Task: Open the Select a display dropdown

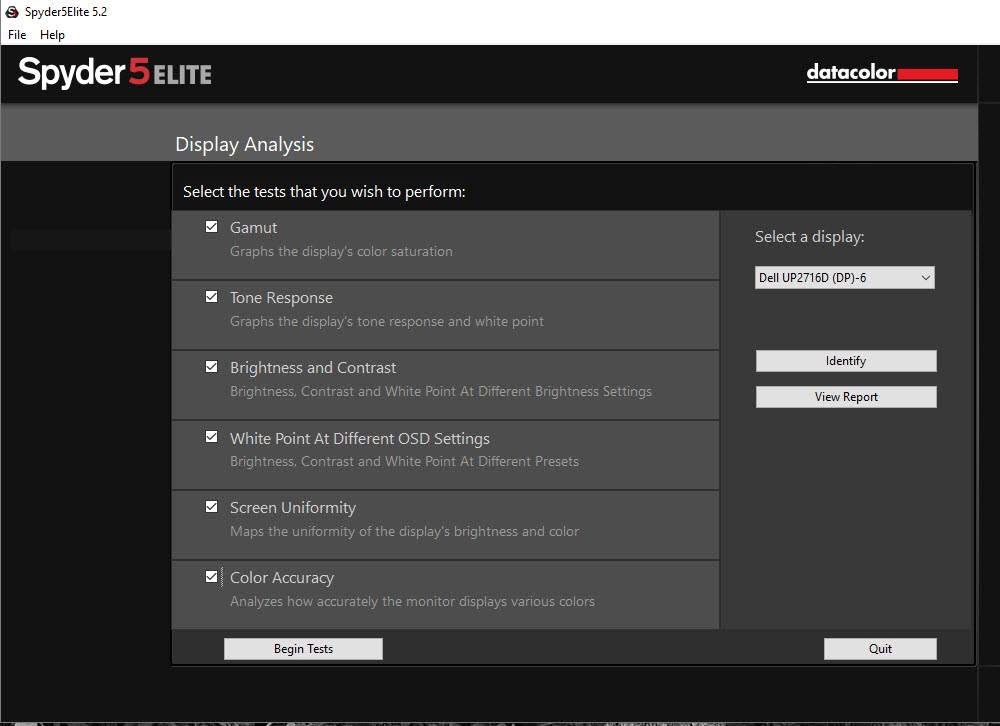Action: pos(845,278)
